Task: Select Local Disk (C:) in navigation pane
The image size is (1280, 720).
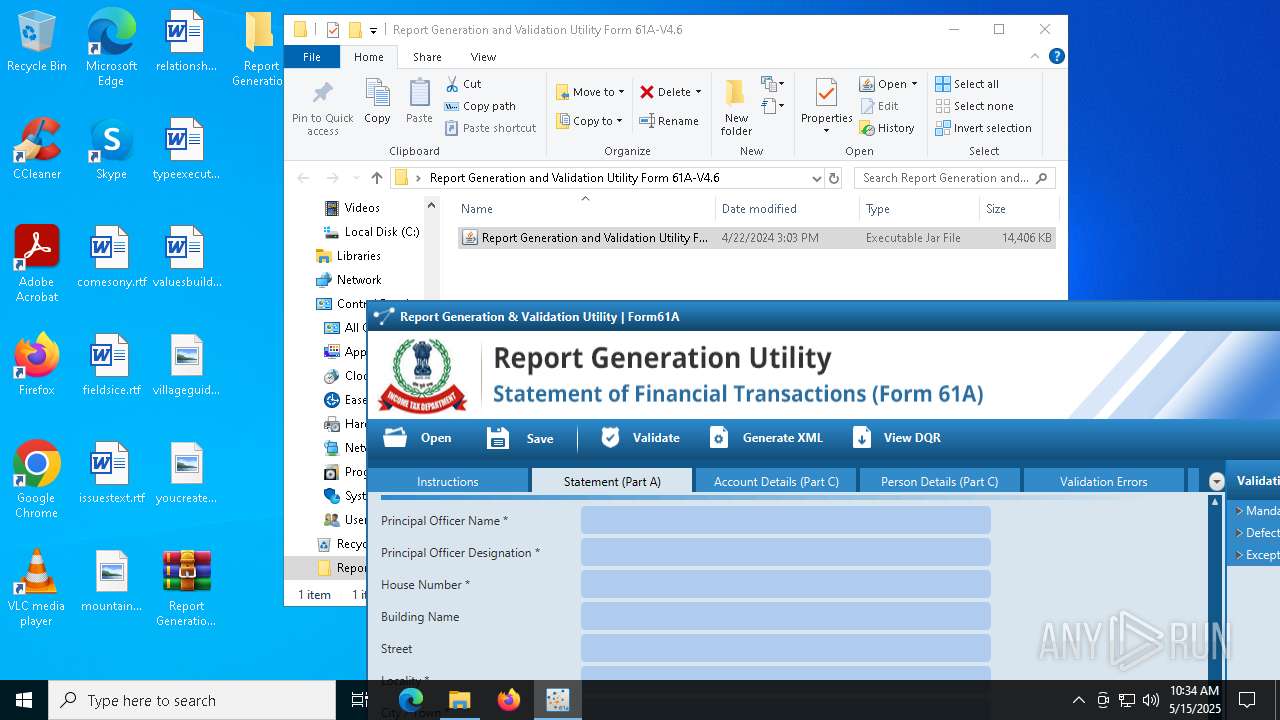Action: [371, 232]
